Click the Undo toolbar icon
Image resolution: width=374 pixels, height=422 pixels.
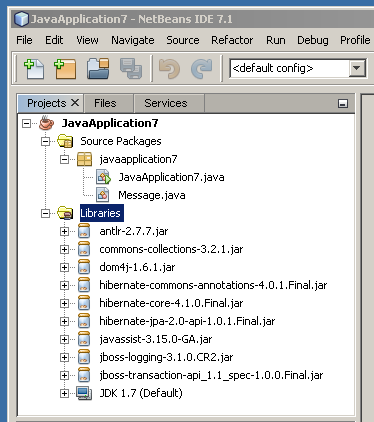(x=170, y=69)
